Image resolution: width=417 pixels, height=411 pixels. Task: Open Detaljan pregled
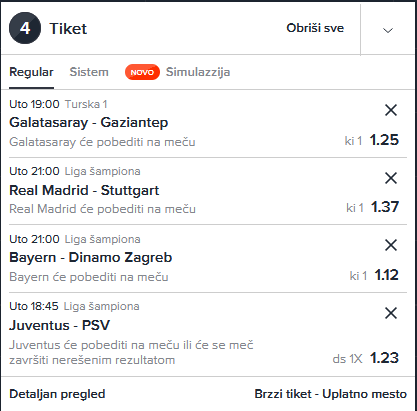(x=57, y=394)
